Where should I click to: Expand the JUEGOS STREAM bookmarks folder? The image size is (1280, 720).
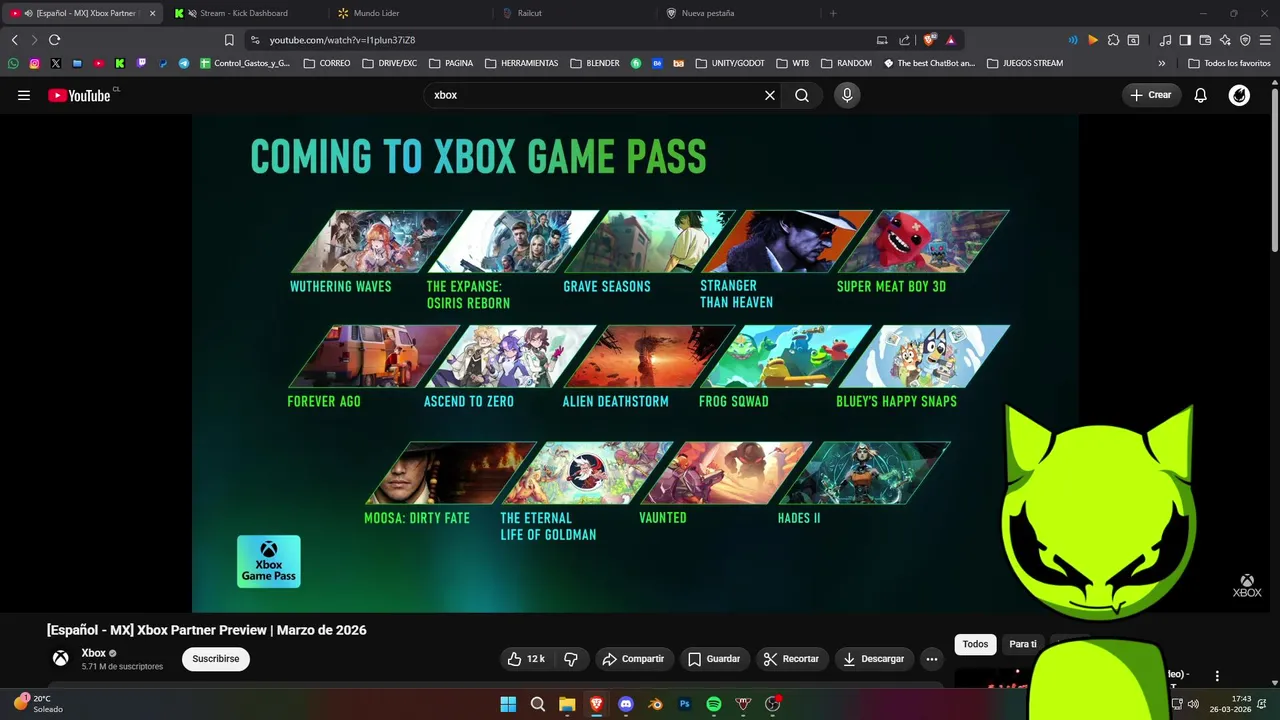(1025, 63)
